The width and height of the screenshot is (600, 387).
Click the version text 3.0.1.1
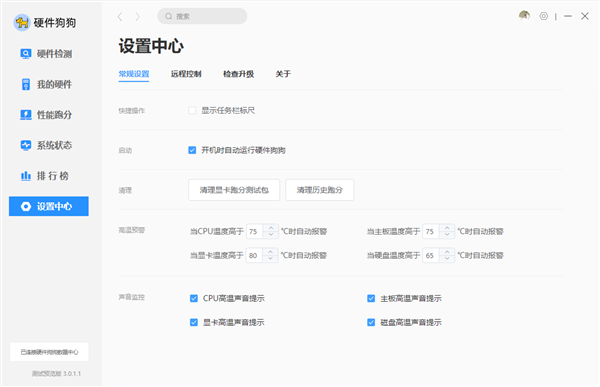pos(72,374)
